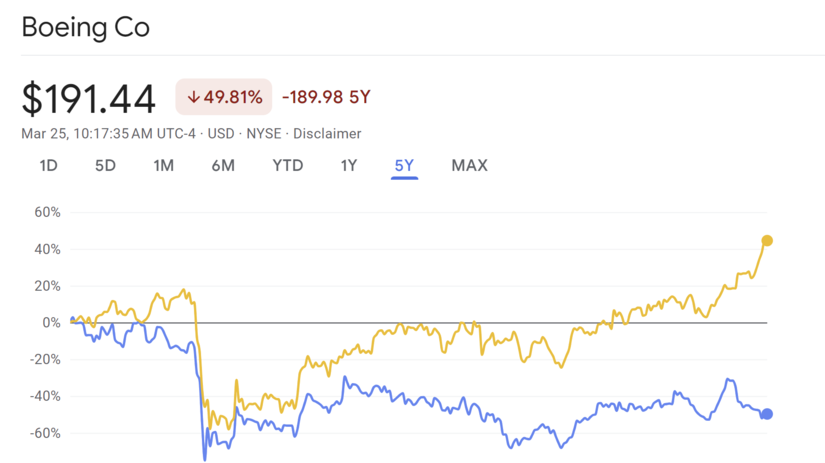Click the 0% axis label
The image size is (825, 463).
point(51,323)
